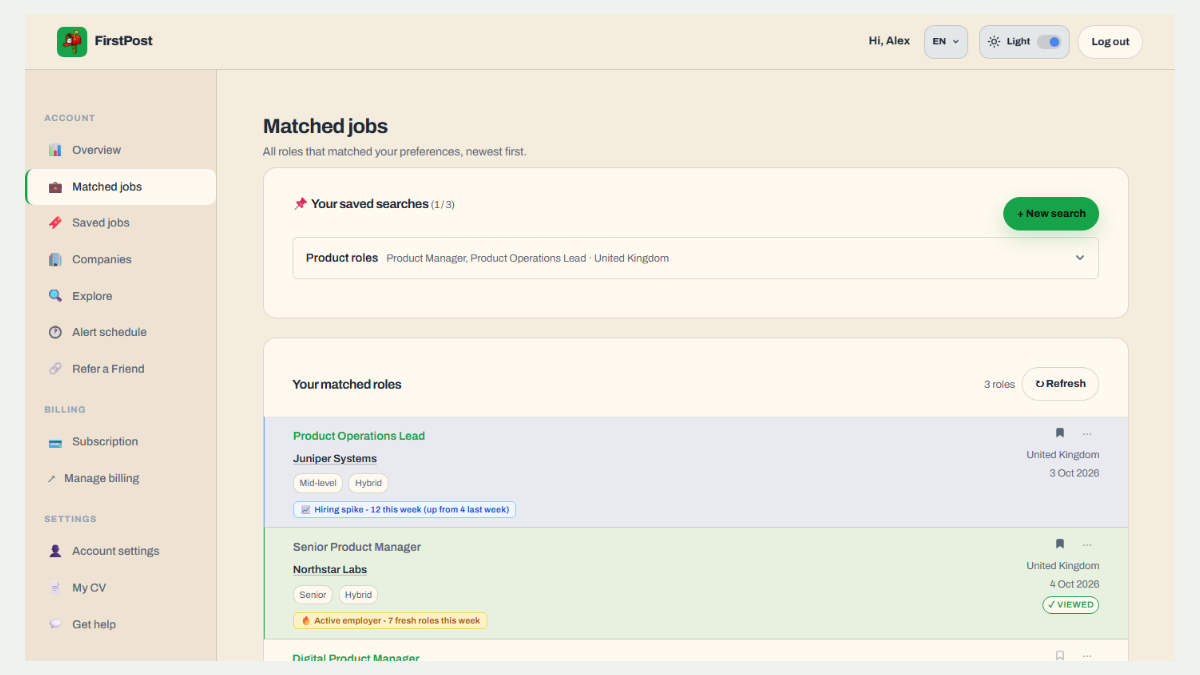The height and width of the screenshot is (675, 1200).
Task: Open Subscription in the billing section
Action: (x=120, y=442)
